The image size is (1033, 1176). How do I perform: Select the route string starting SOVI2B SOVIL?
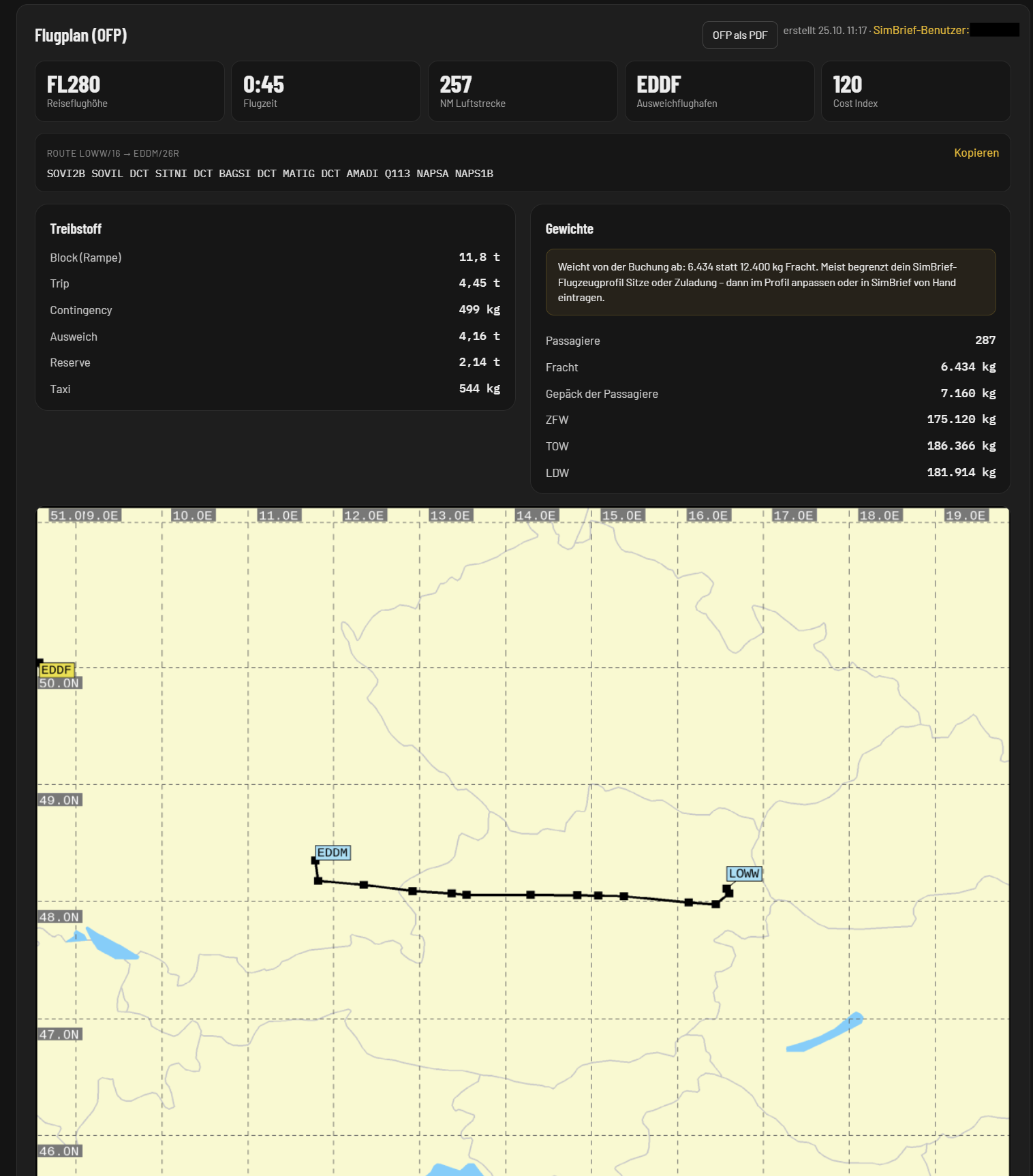pos(270,174)
